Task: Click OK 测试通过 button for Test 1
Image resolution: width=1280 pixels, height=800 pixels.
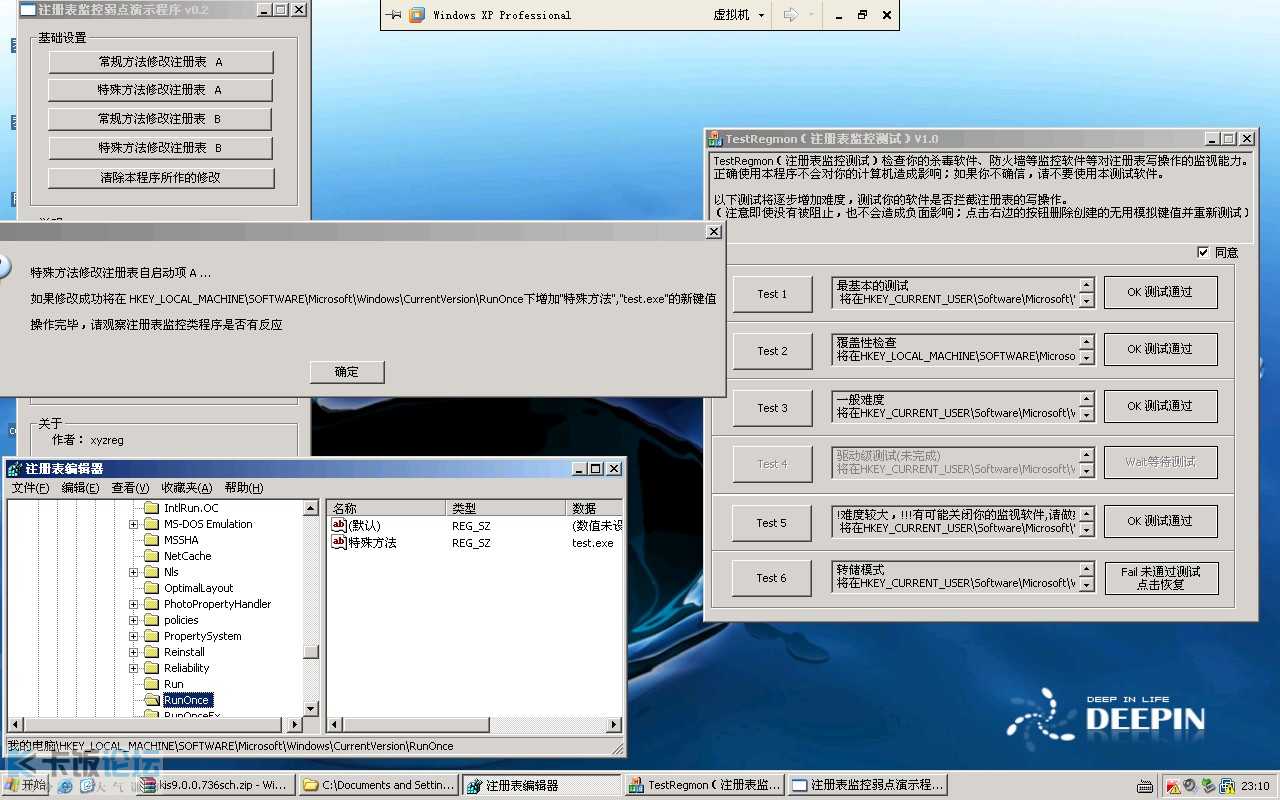Action: (x=1161, y=292)
